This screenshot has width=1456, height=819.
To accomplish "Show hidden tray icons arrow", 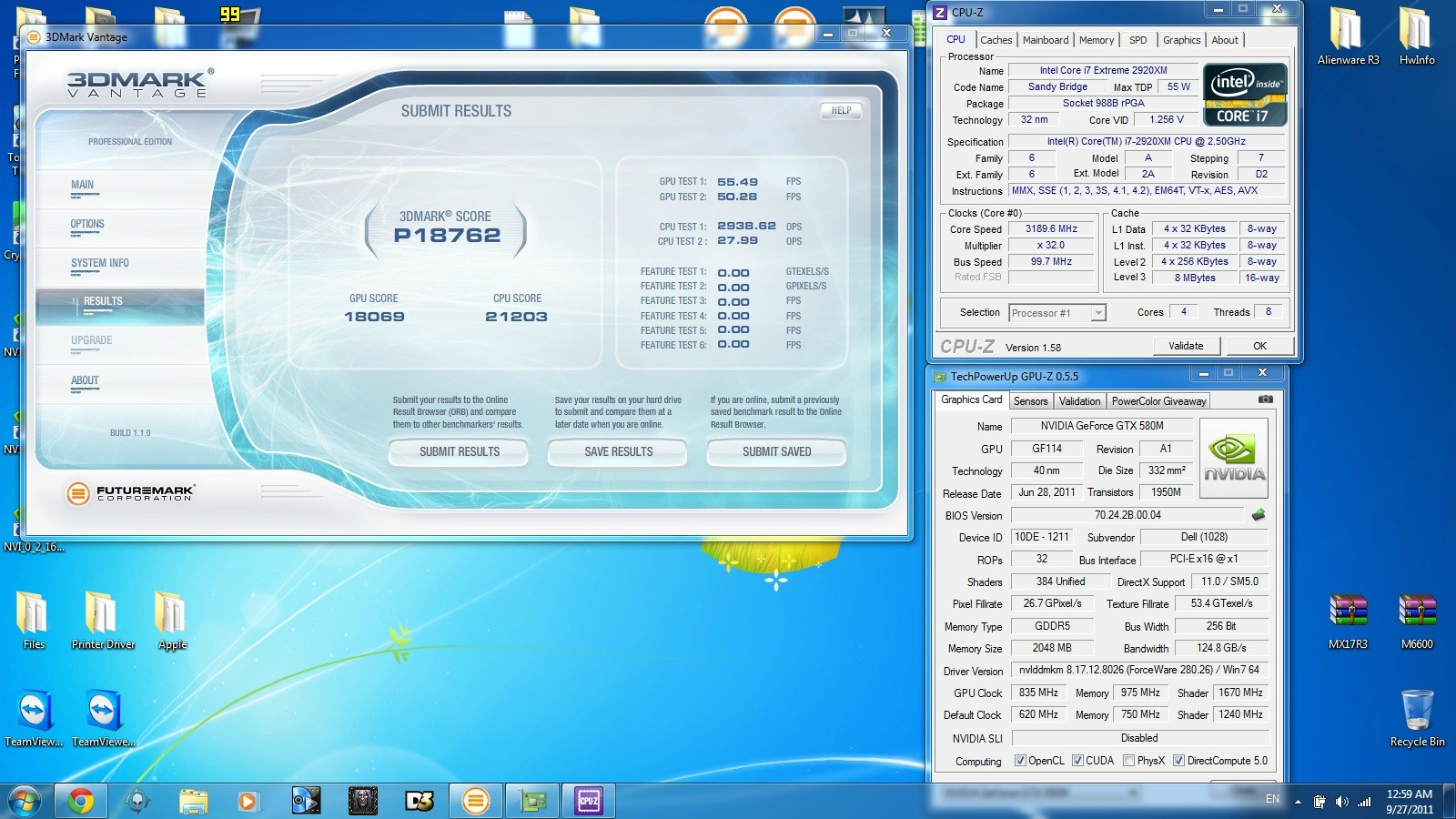I will click(1298, 802).
